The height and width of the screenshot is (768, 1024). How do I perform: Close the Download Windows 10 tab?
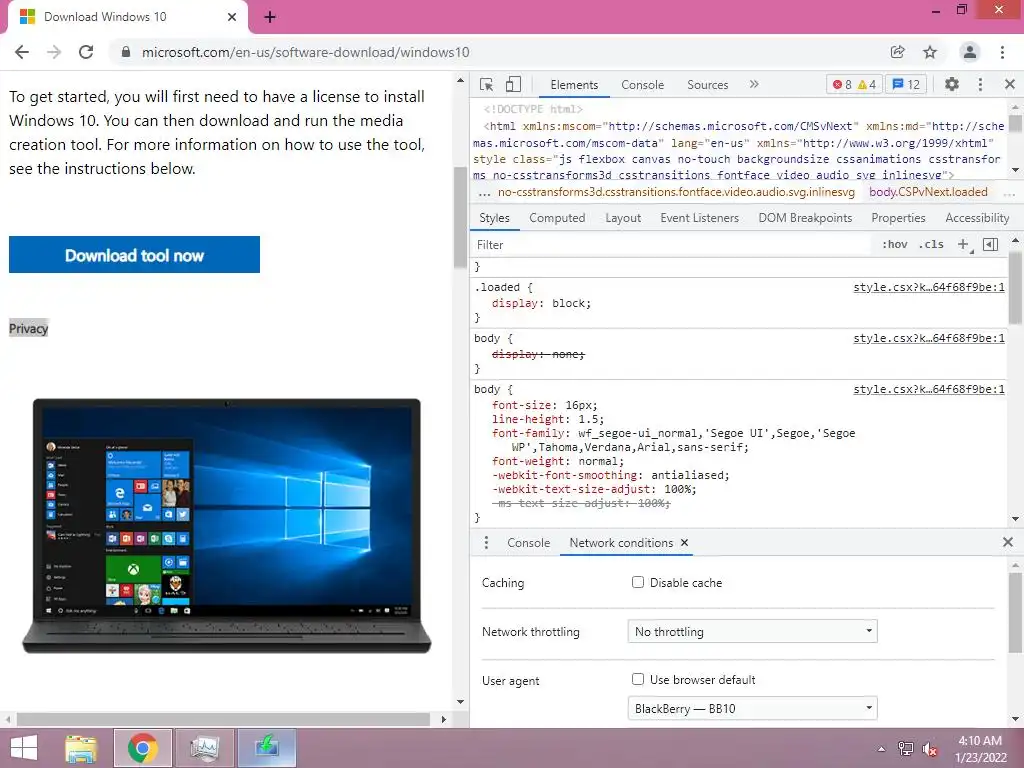232,17
